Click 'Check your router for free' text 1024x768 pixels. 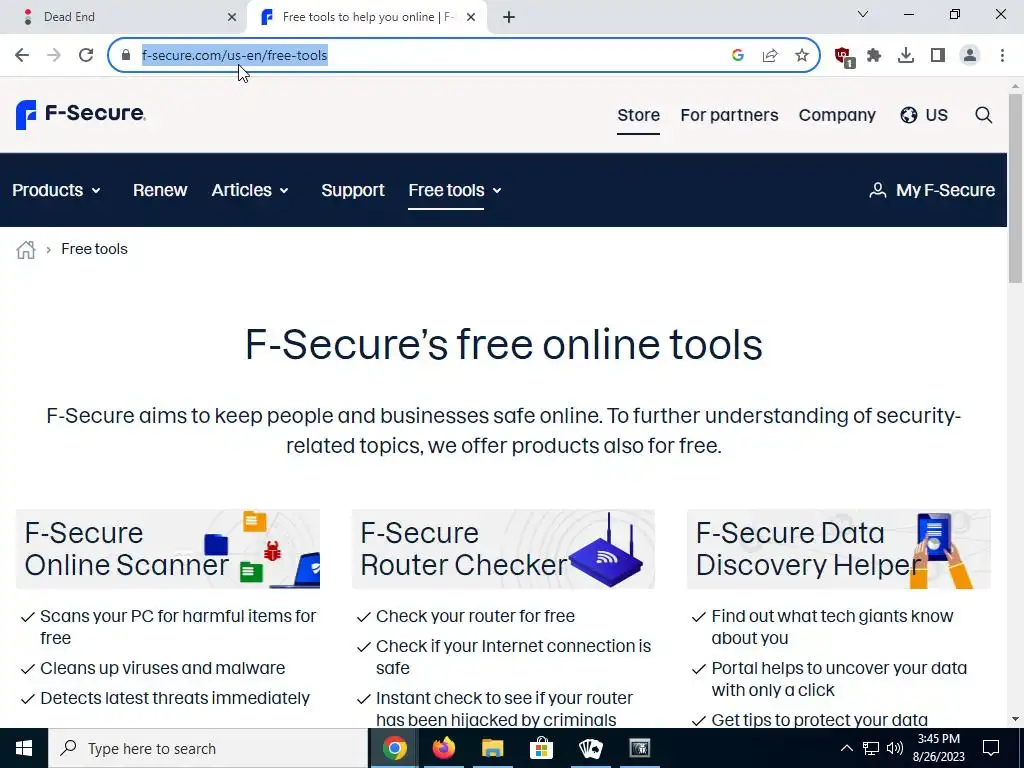coord(475,616)
